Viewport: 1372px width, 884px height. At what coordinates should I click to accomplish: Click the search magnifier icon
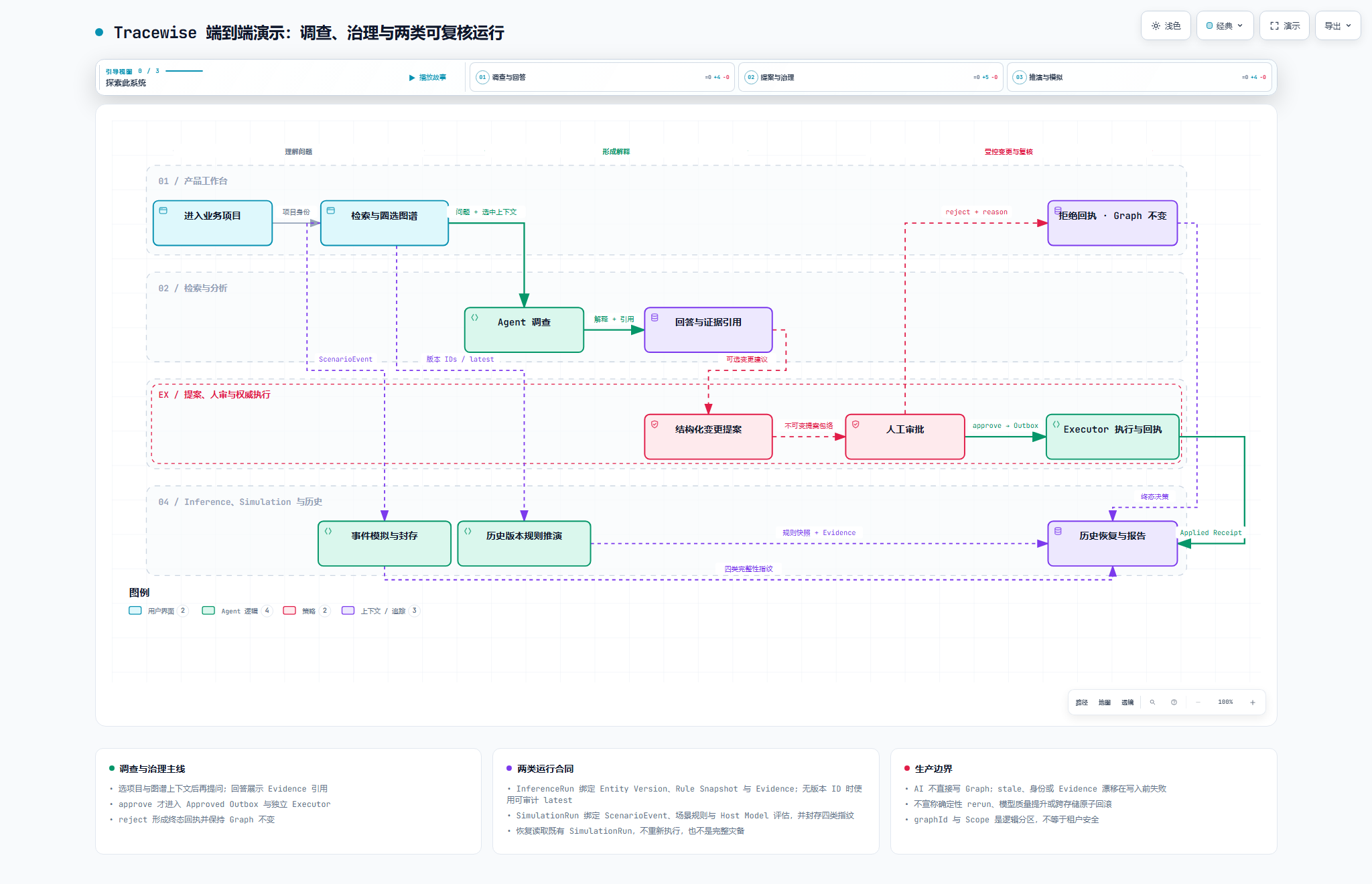(x=1152, y=703)
